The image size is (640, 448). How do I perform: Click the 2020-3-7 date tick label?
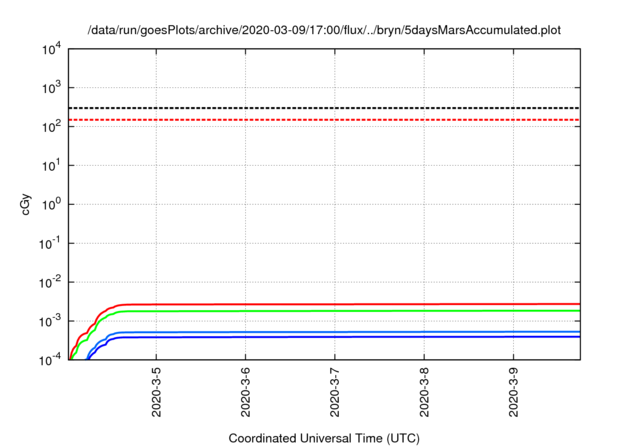335,392
